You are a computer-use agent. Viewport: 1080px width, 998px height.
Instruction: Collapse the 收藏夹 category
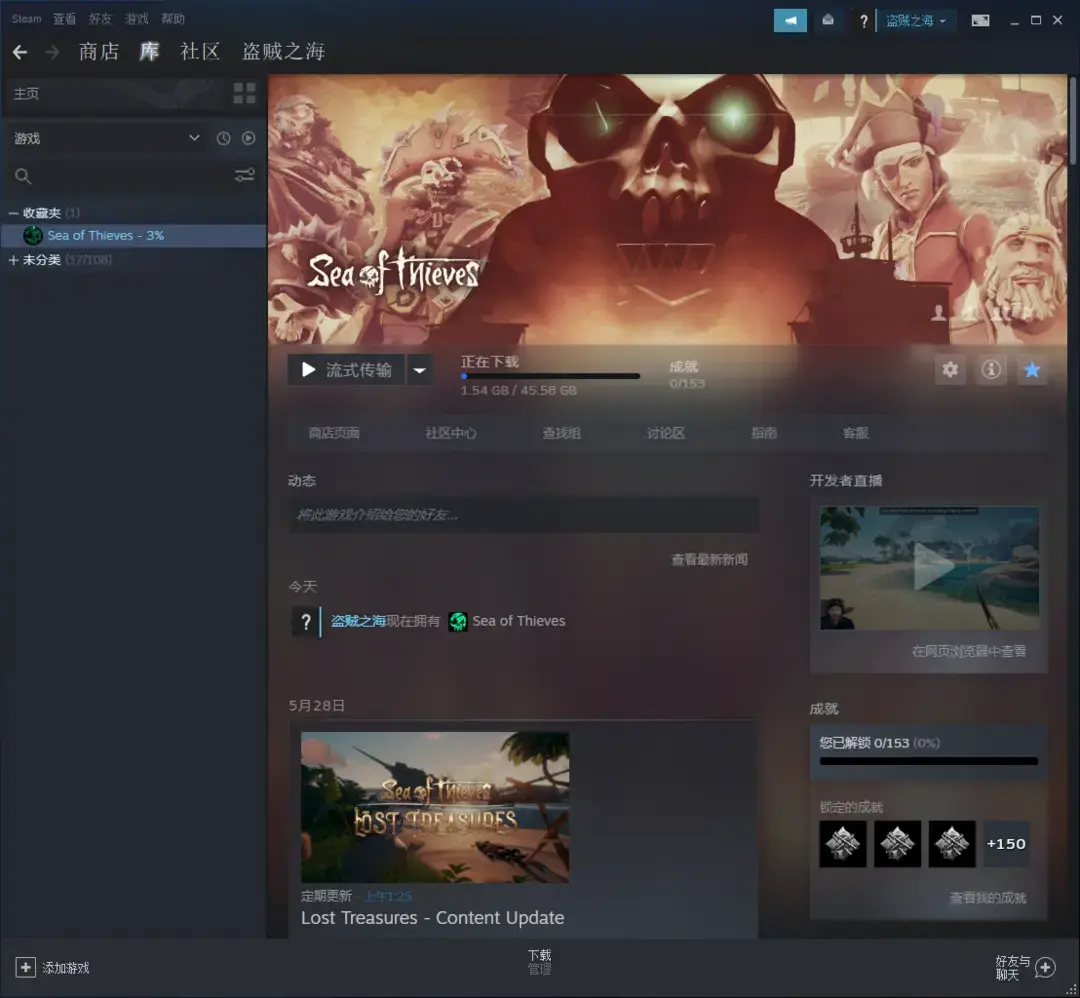click(13, 214)
